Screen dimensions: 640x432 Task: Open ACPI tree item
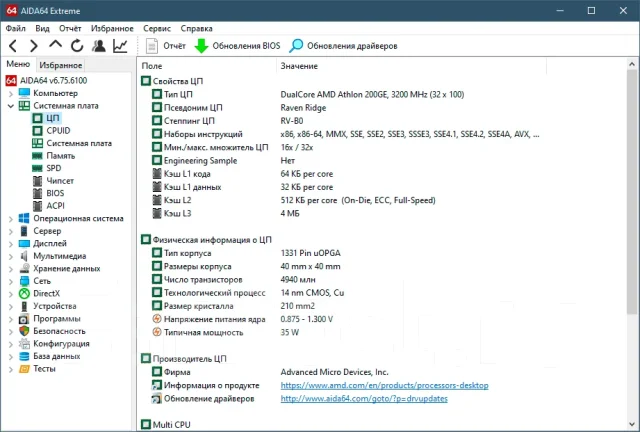click(49, 206)
